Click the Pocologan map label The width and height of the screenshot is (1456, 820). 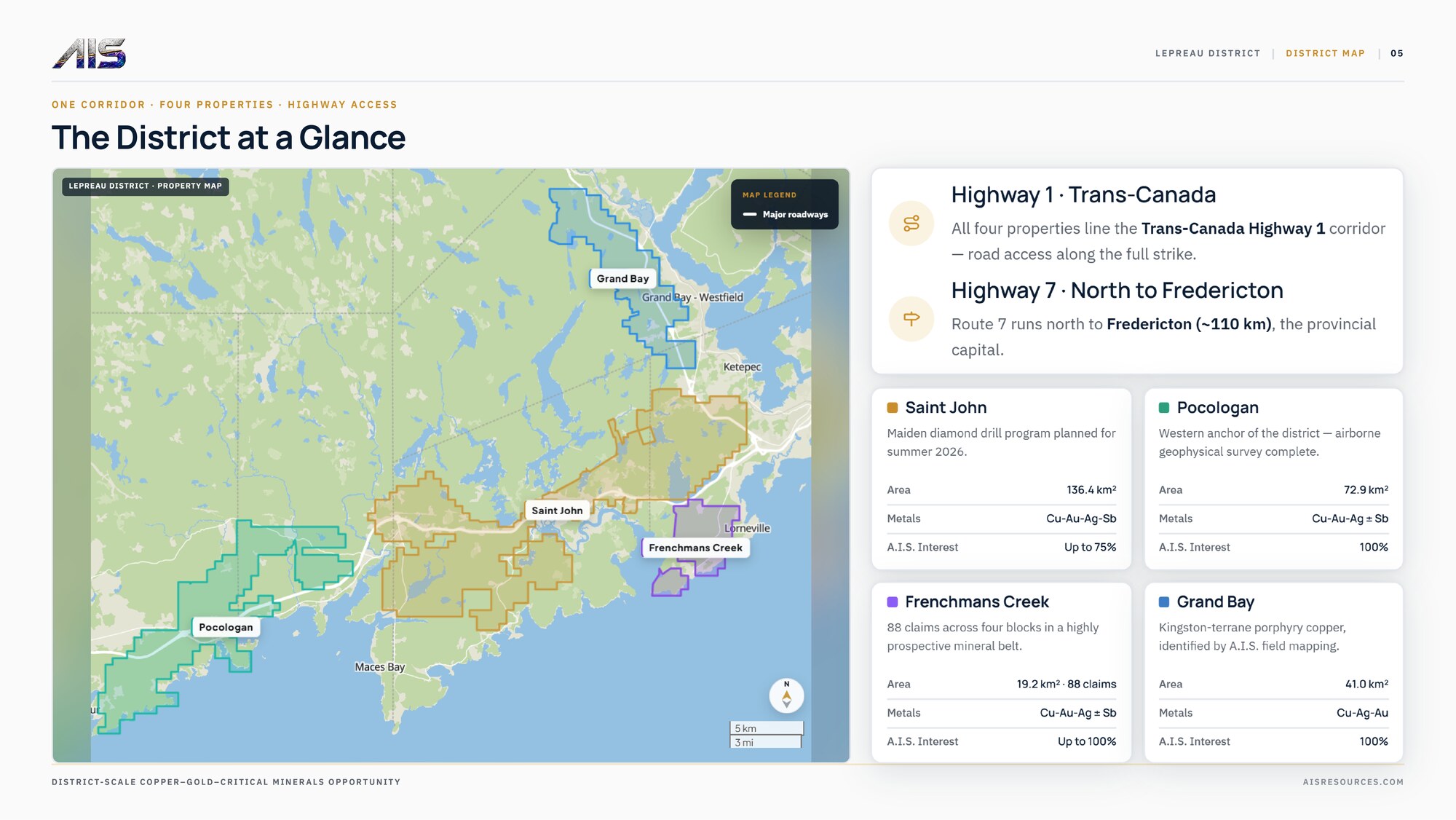coord(226,627)
